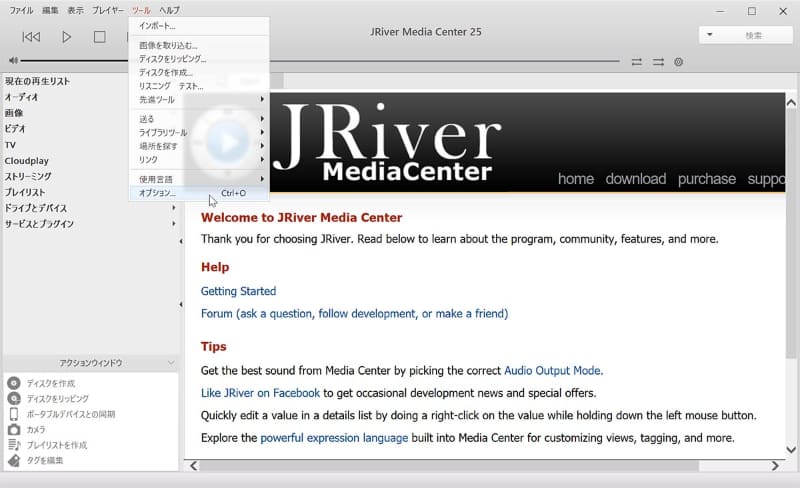Open the 先進ツール submenu

pos(199,100)
